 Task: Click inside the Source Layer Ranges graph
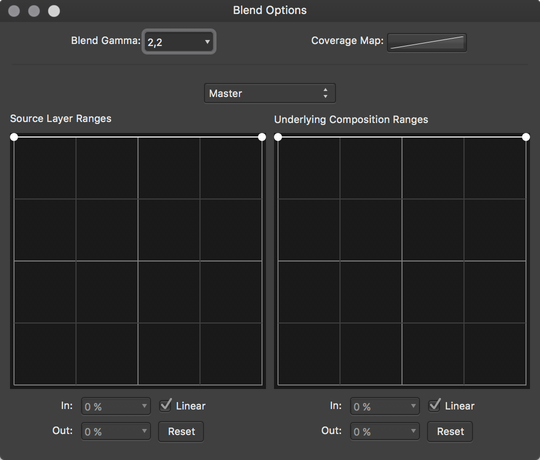[138, 261]
